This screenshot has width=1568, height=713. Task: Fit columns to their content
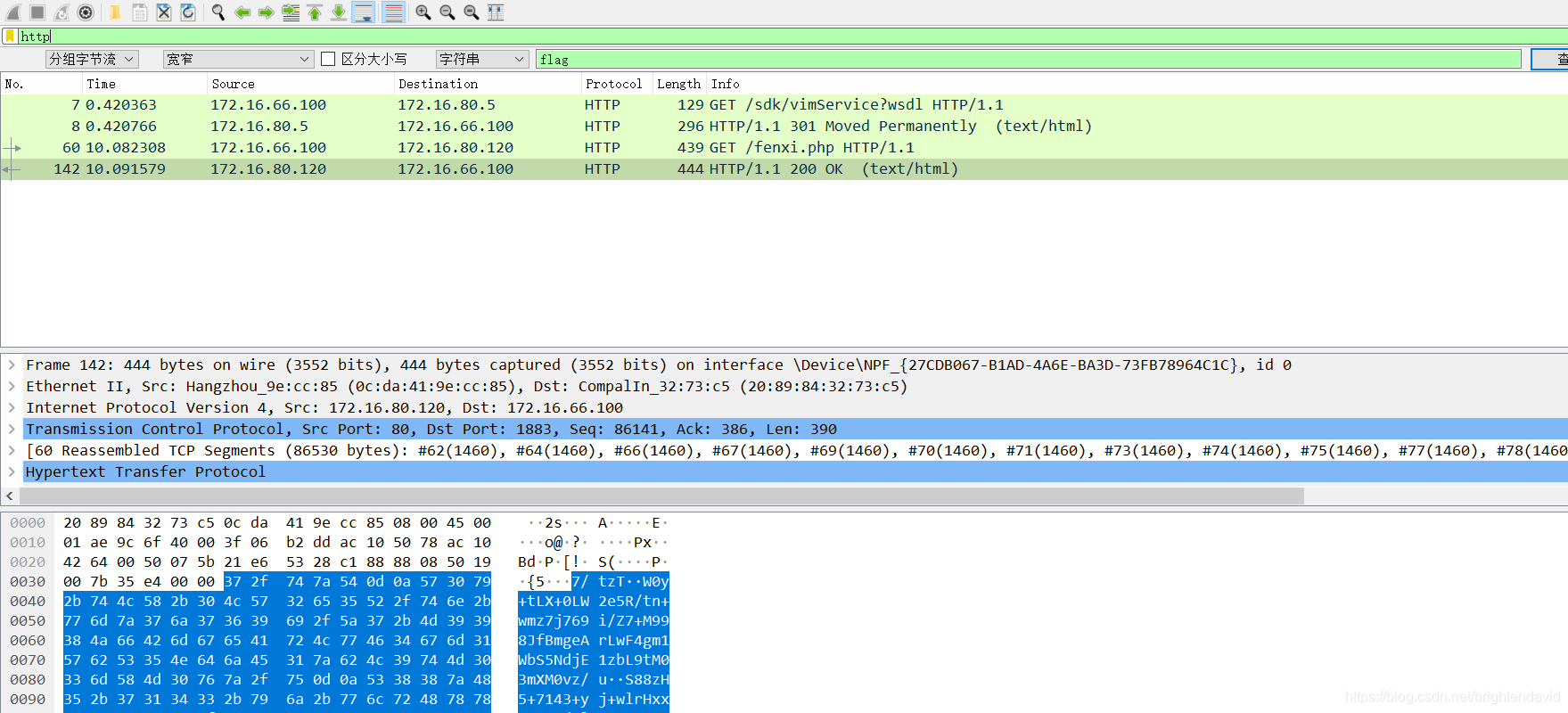[x=496, y=12]
